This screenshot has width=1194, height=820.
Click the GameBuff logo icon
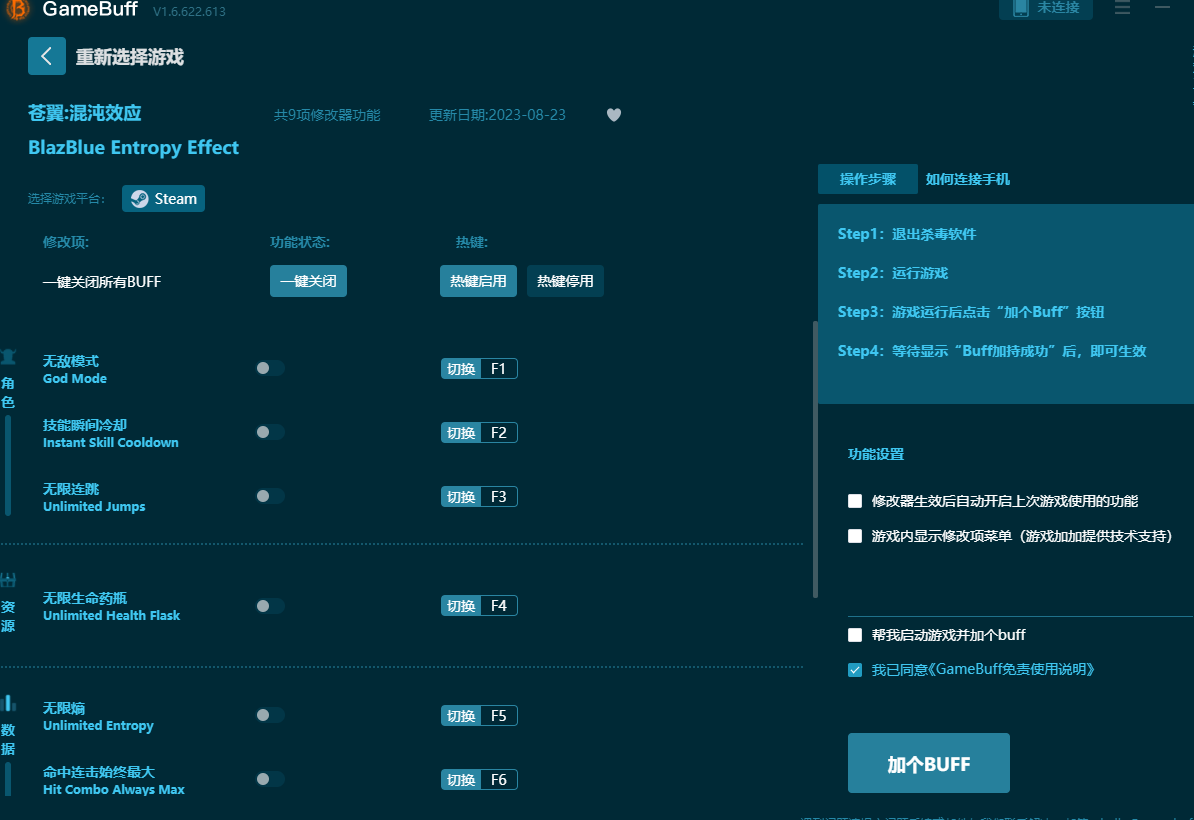point(17,9)
